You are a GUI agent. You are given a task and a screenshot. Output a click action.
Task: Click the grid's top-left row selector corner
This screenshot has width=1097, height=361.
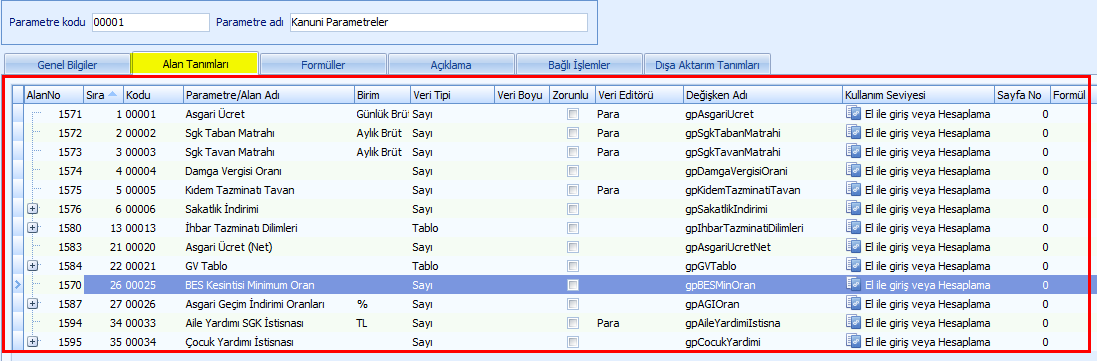pyautogui.click(x=18, y=94)
